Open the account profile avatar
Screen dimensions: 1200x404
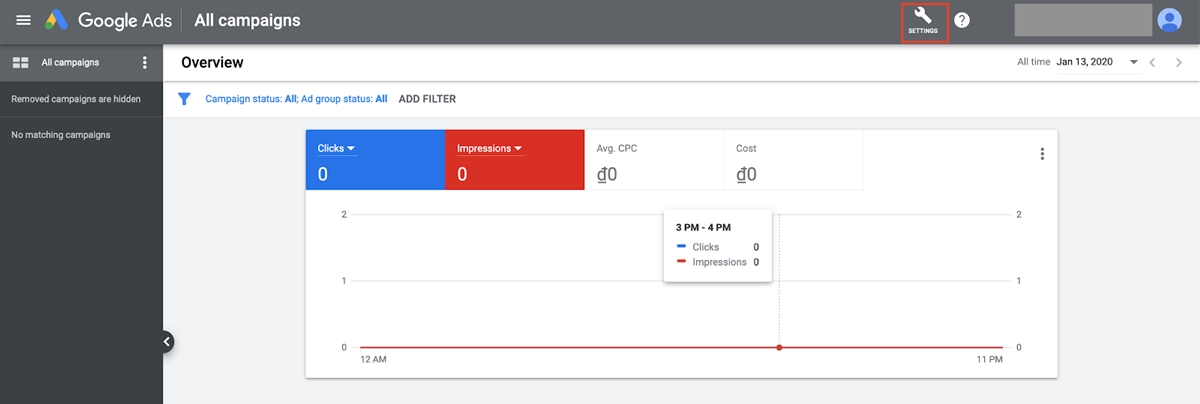(x=1169, y=20)
